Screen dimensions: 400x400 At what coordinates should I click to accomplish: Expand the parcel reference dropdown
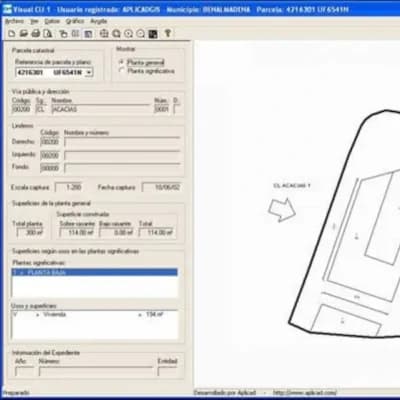click(x=89, y=72)
